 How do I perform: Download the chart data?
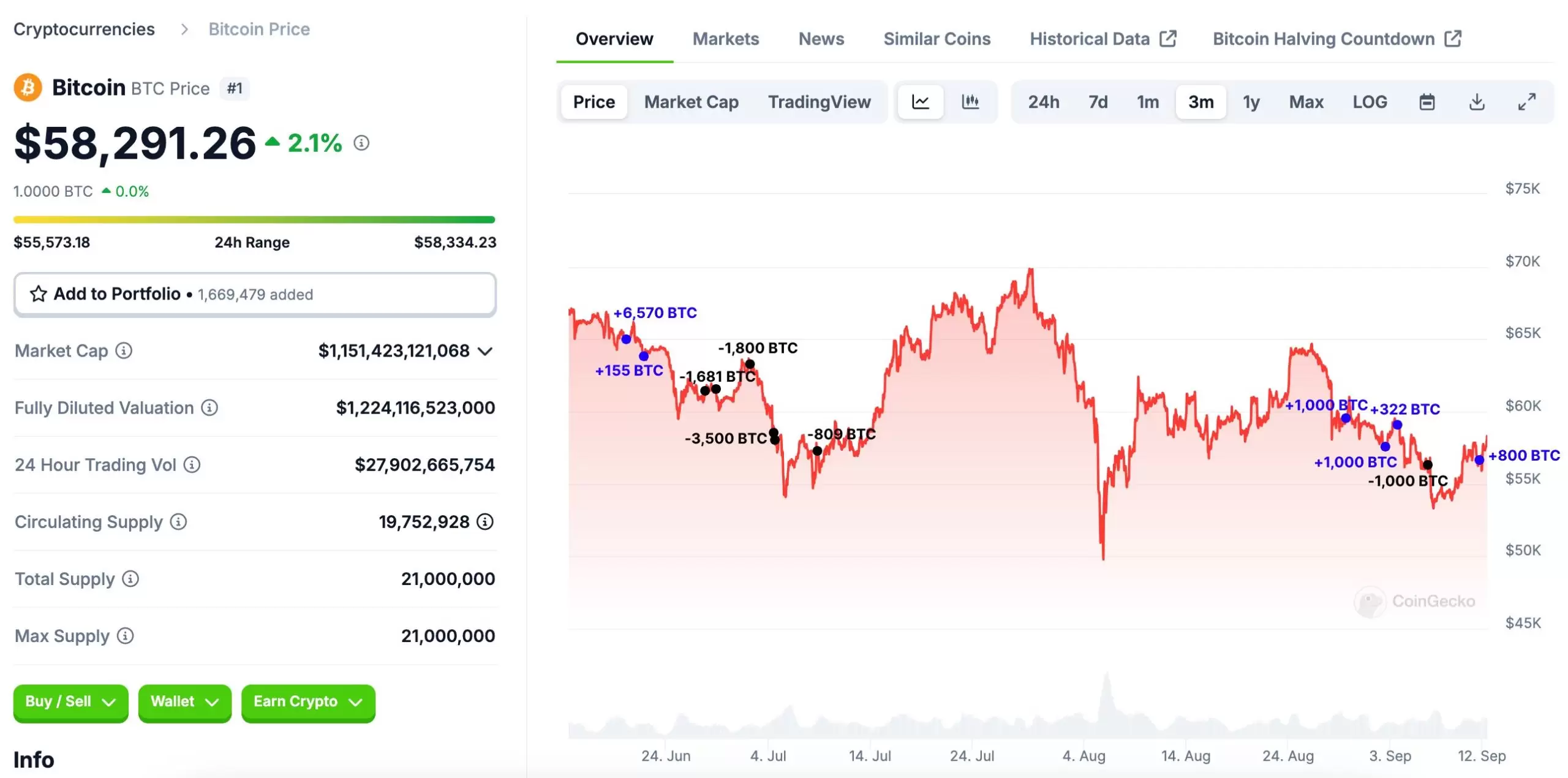1477,102
